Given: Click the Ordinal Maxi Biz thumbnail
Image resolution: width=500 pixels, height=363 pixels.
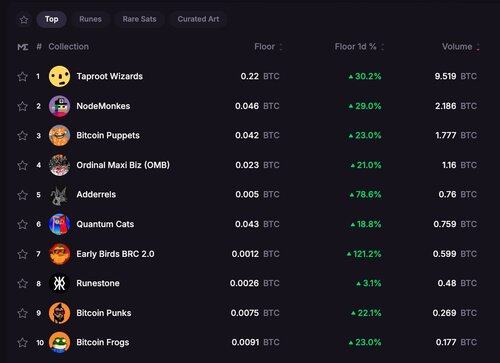Looking at the screenshot, I should 60,165.
